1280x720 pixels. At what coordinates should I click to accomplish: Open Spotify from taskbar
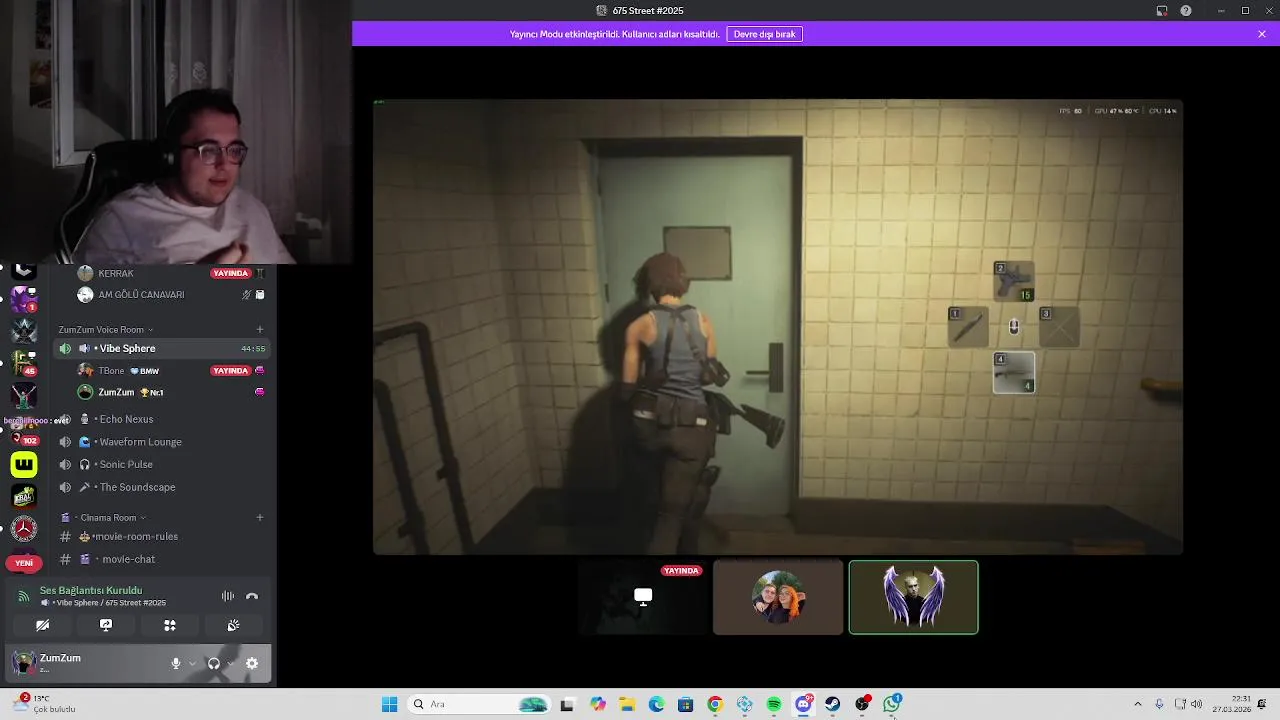pyautogui.click(x=774, y=704)
